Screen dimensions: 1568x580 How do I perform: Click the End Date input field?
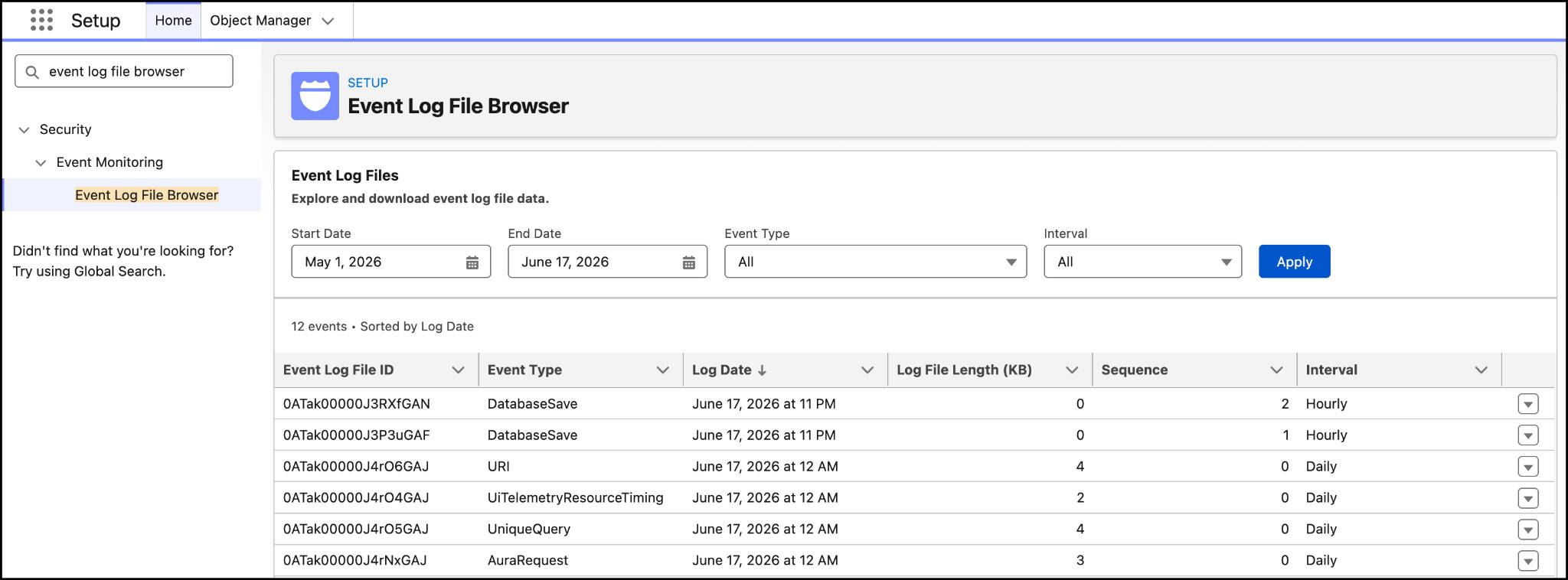coord(607,262)
